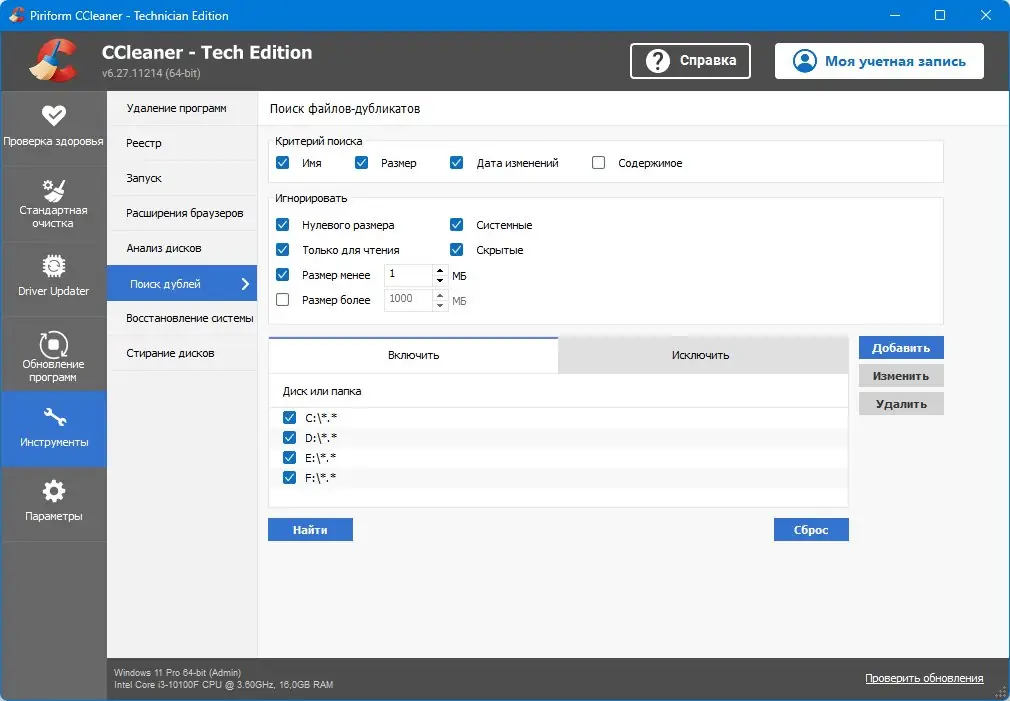
Task: Uncheck the E:\*.* drive checkbox
Action: pyautogui.click(x=289, y=457)
